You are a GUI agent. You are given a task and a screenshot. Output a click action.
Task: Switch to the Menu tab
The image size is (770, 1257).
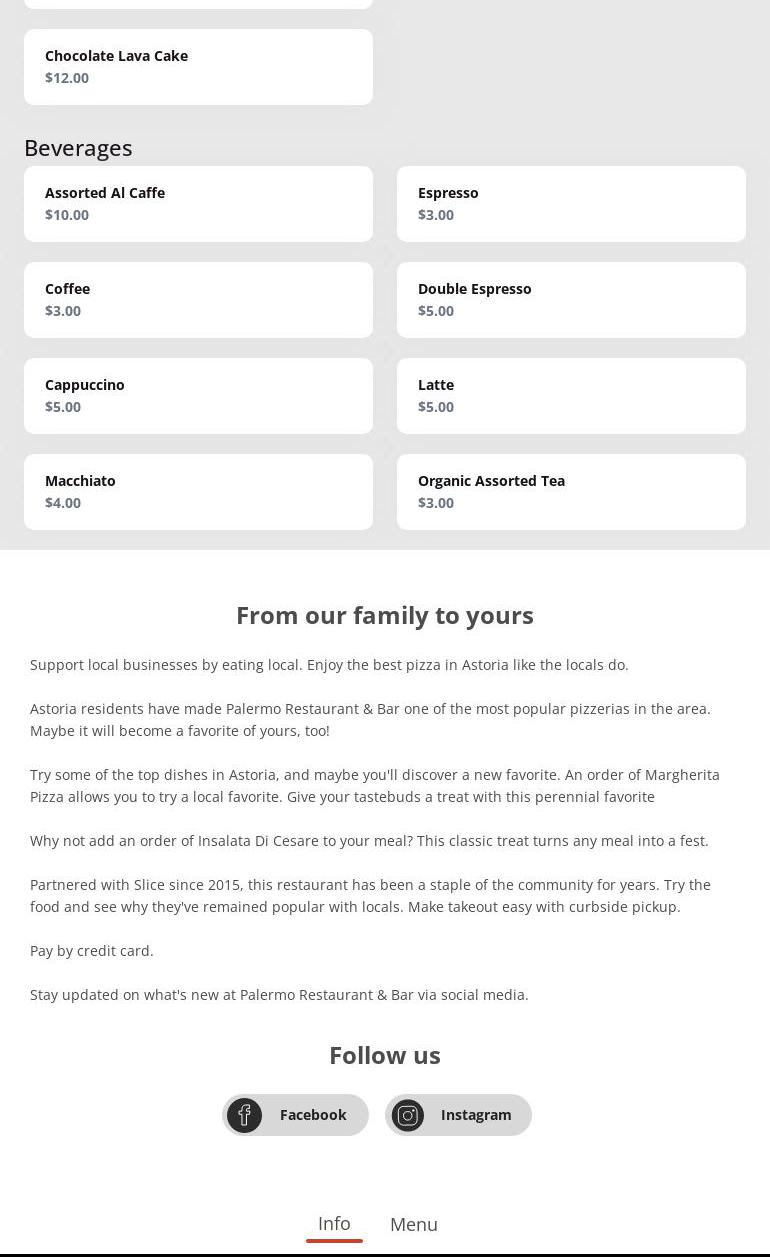click(x=414, y=1224)
